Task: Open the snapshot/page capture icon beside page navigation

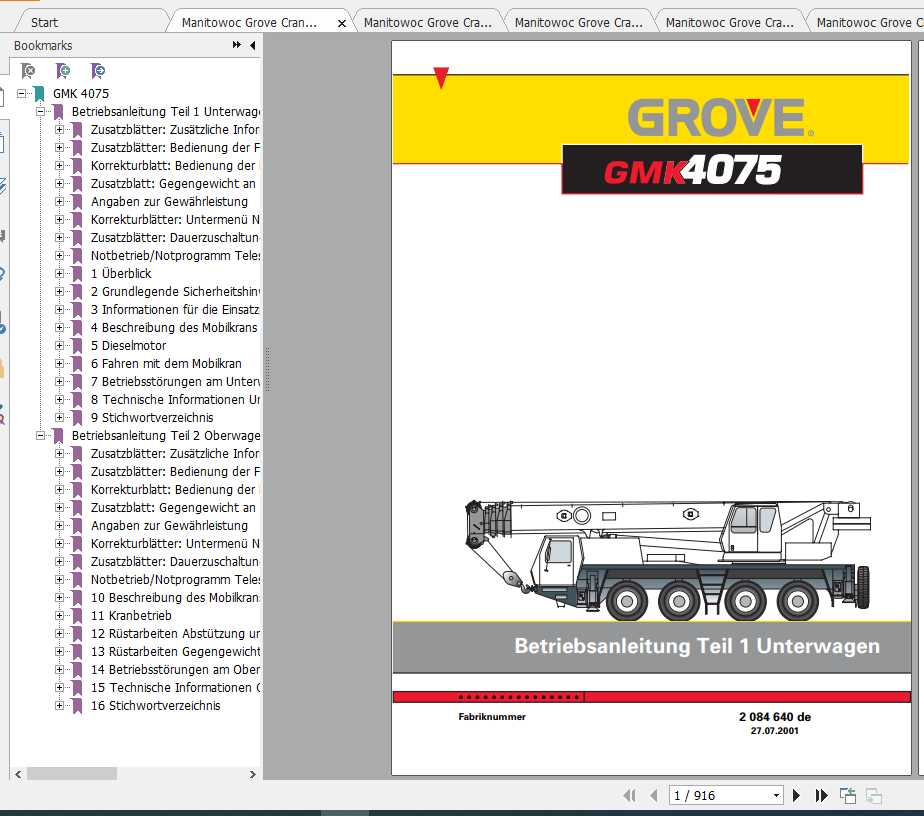Action: pos(847,794)
